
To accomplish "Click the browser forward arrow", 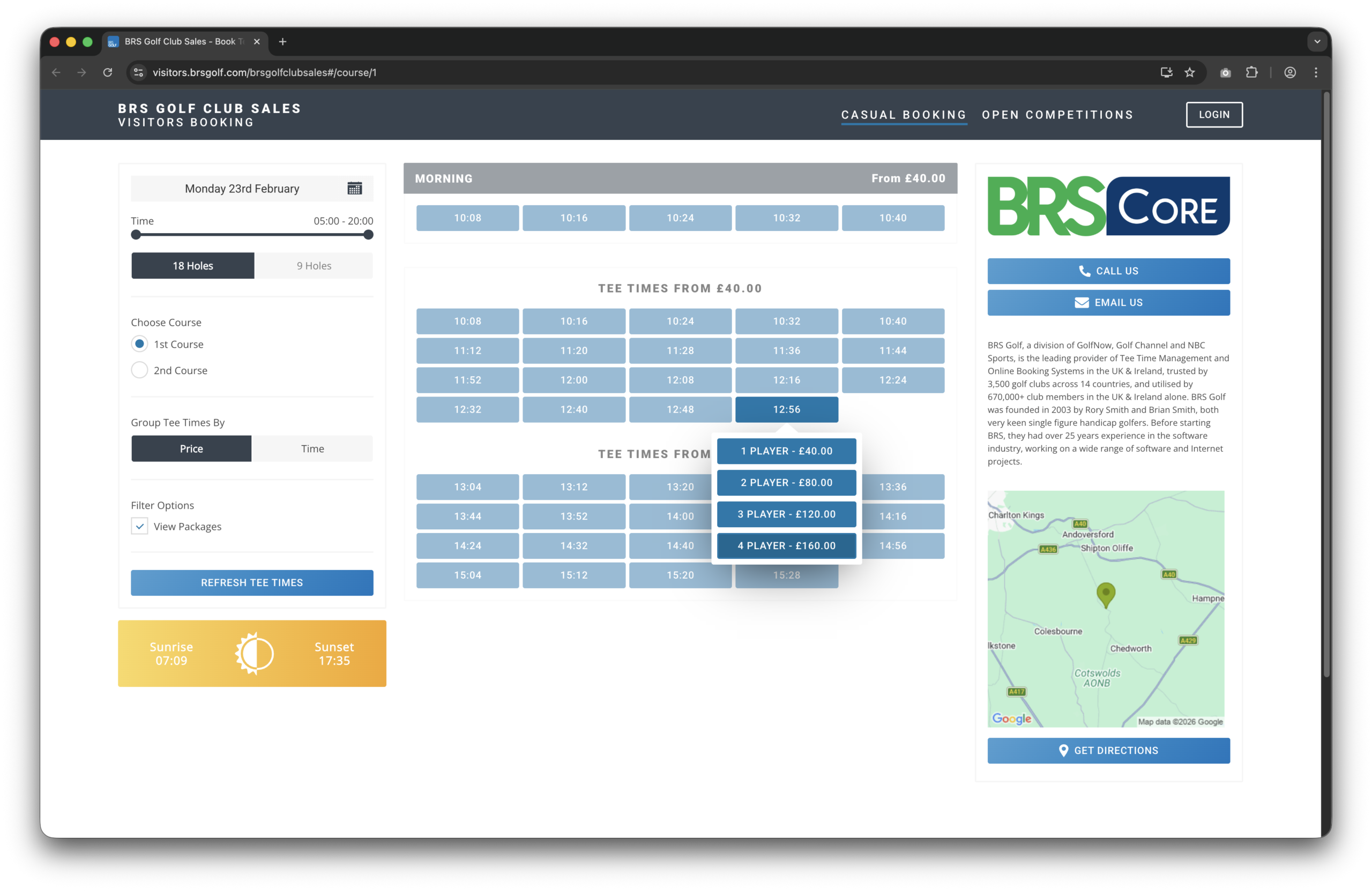I will coord(81,73).
